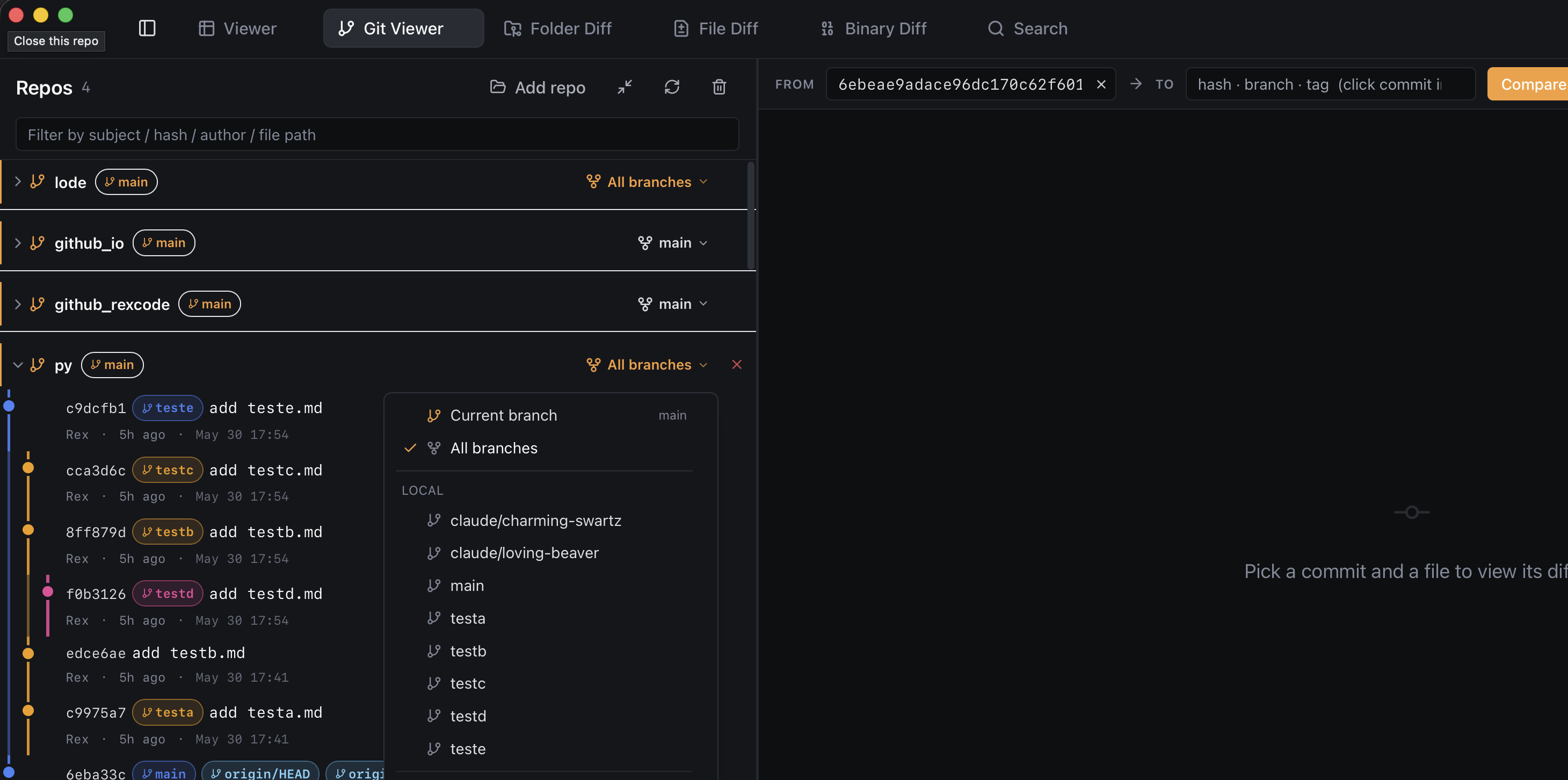Click the github_rexcode repo git icon
Viewport: 1568px width, 780px height.
click(x=38, y=304)
